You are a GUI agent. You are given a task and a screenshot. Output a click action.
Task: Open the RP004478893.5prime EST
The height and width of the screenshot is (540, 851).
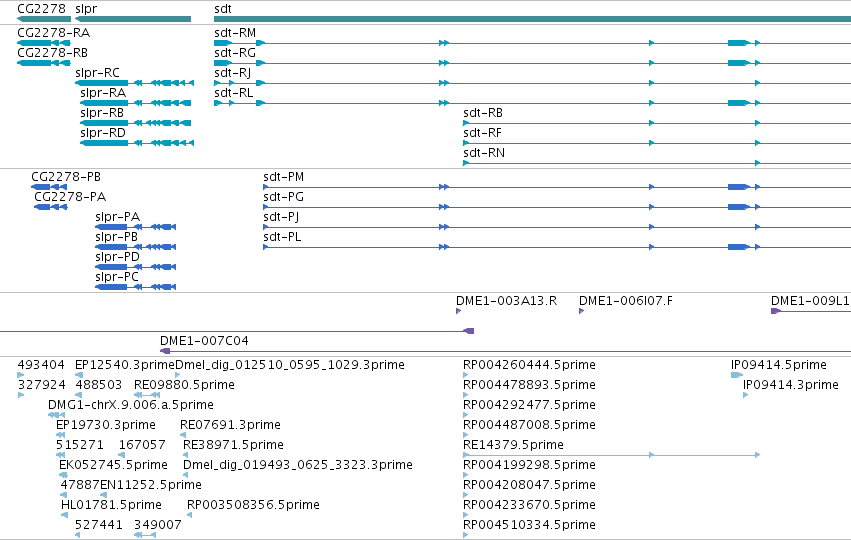point(529,385)
